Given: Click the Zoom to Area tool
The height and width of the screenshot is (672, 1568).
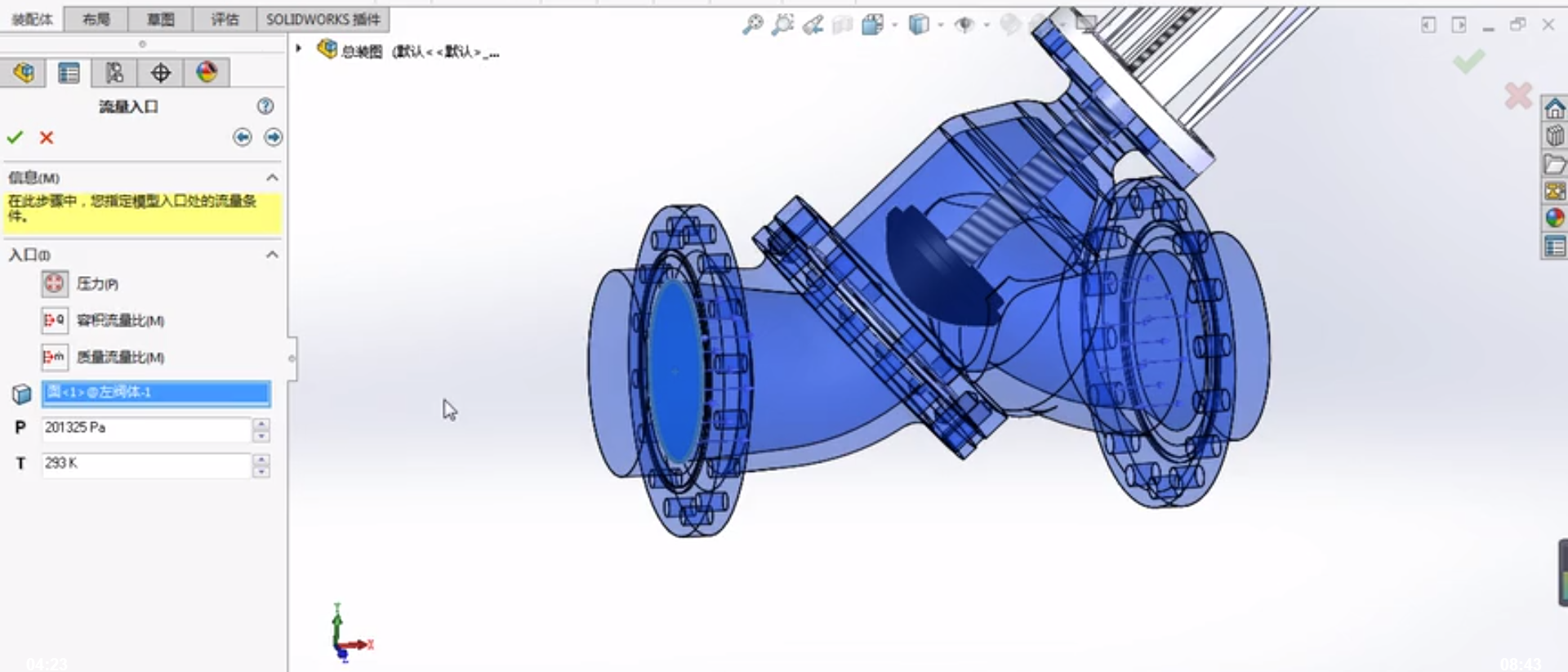Looking at the screenshot, I should coord(782,25).
